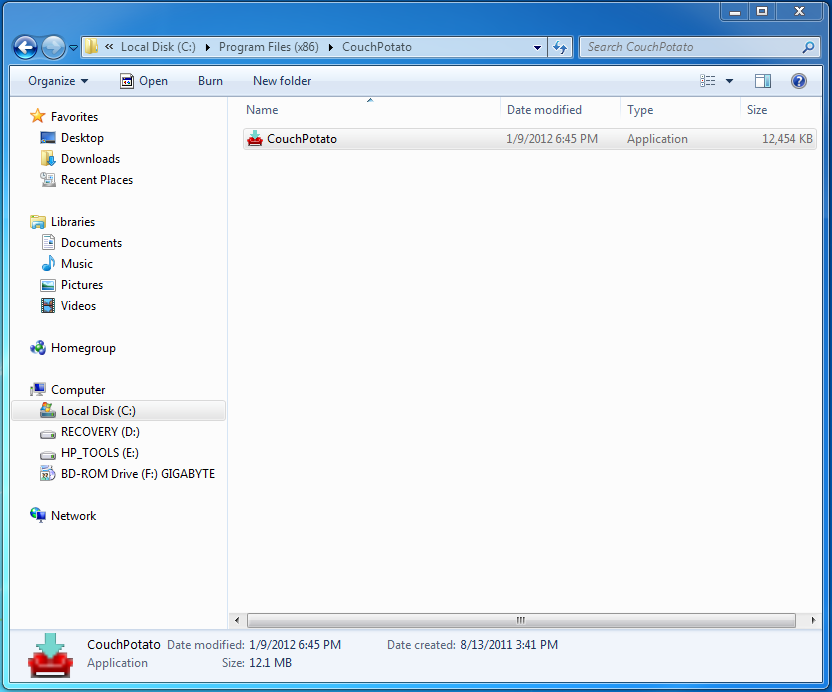This screenshot has height=692, width=832.
Task: Open RECOVERY (D:) drive
Action: pyautogui.click(x=100, y=432)
